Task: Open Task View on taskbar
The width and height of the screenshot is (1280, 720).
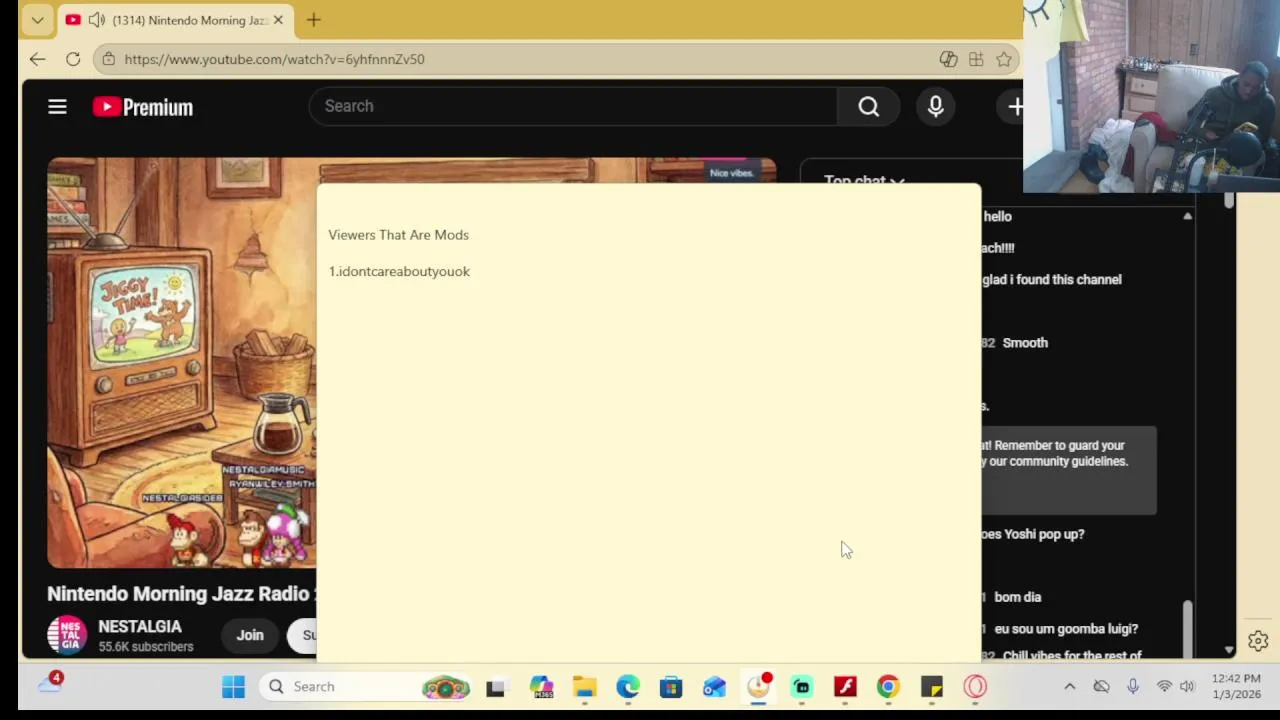Action: [495, 687]
